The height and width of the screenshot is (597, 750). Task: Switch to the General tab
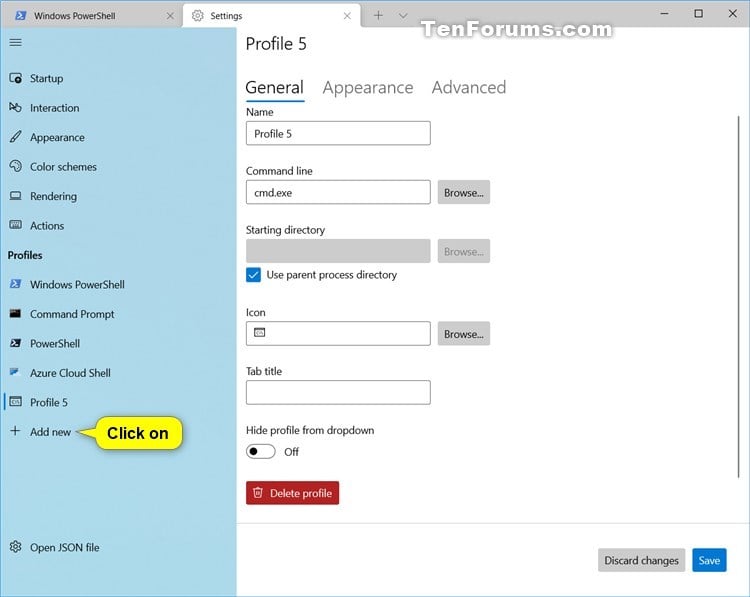point(275,88)
